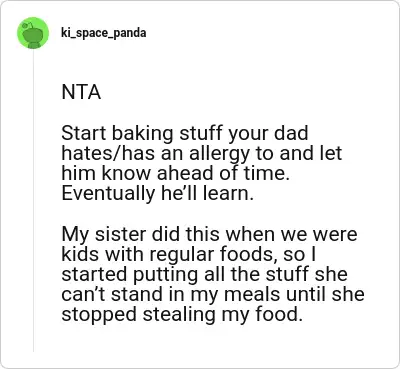Open ki_space_panda's user profile

(103, 33)
